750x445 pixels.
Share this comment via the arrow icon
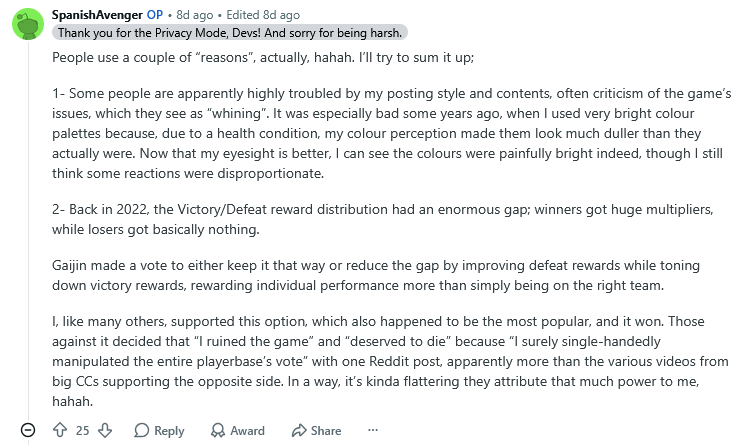point(316,431)
